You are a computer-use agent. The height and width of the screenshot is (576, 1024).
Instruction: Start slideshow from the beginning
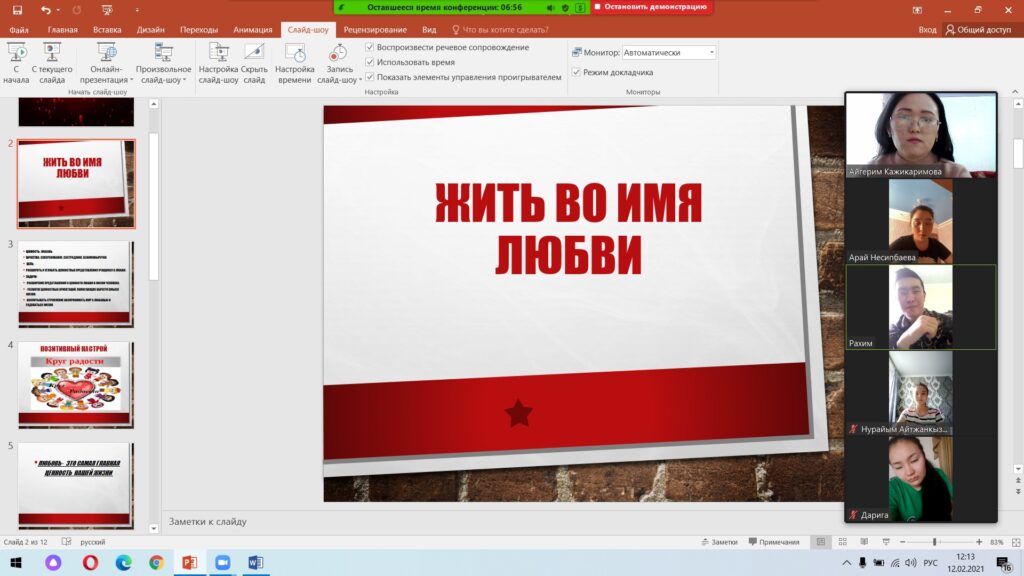[16, 63]
